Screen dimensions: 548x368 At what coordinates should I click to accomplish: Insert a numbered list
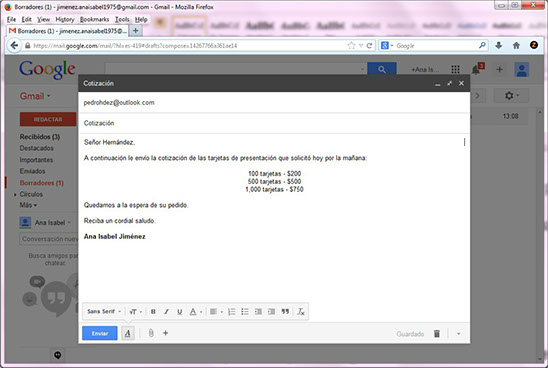[x=231, y=311]
